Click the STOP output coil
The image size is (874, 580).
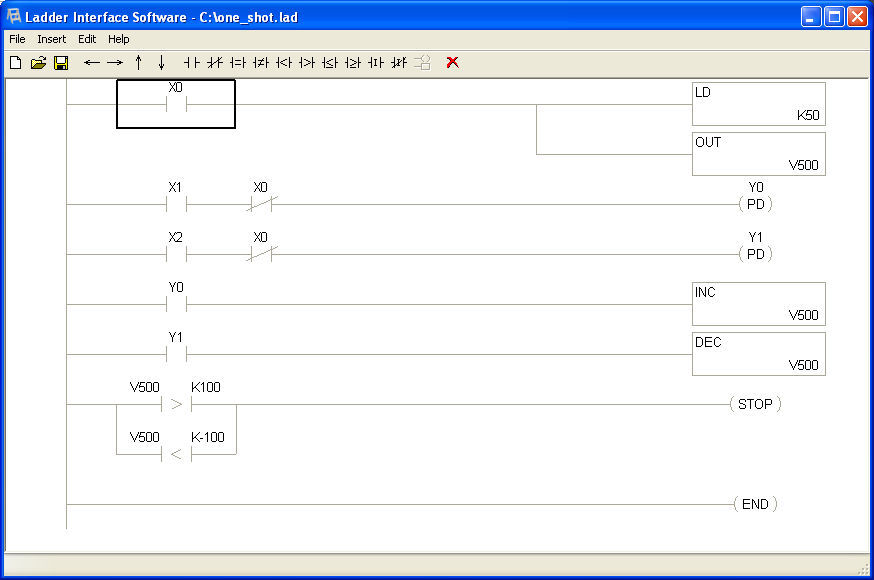click(756, 404)
